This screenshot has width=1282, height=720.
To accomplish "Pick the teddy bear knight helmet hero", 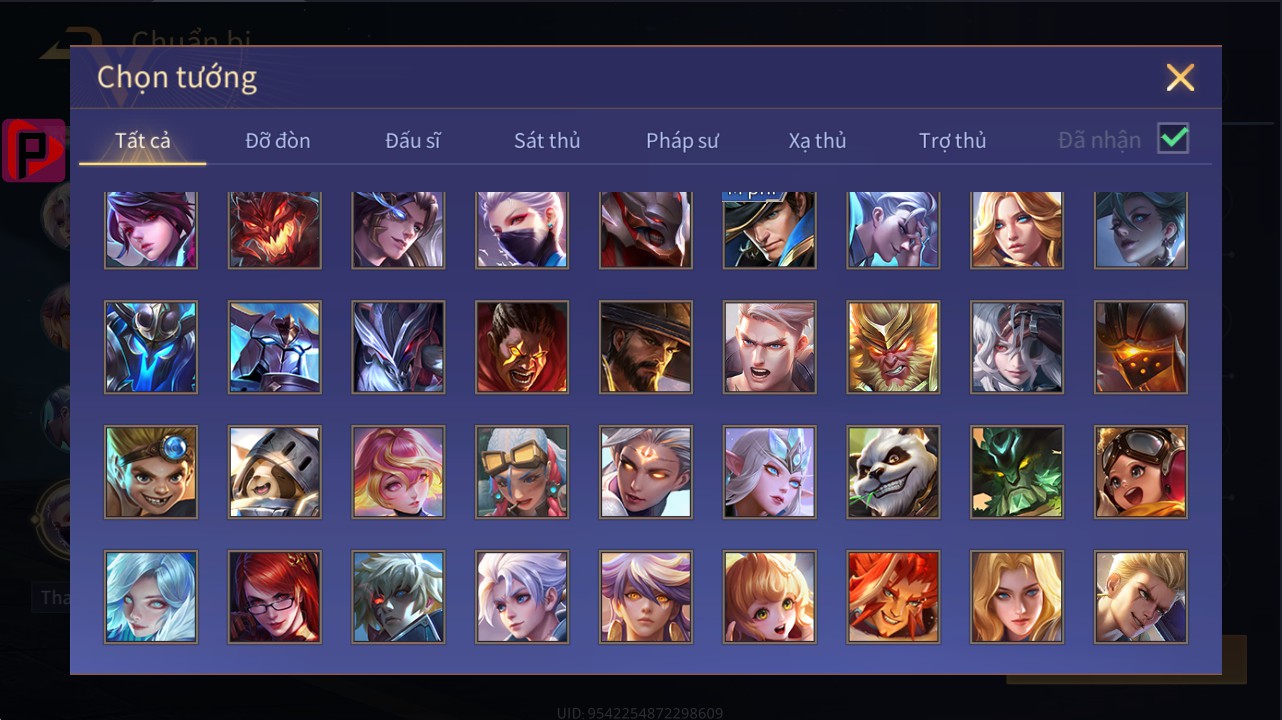I will click(x=275, y=472).
